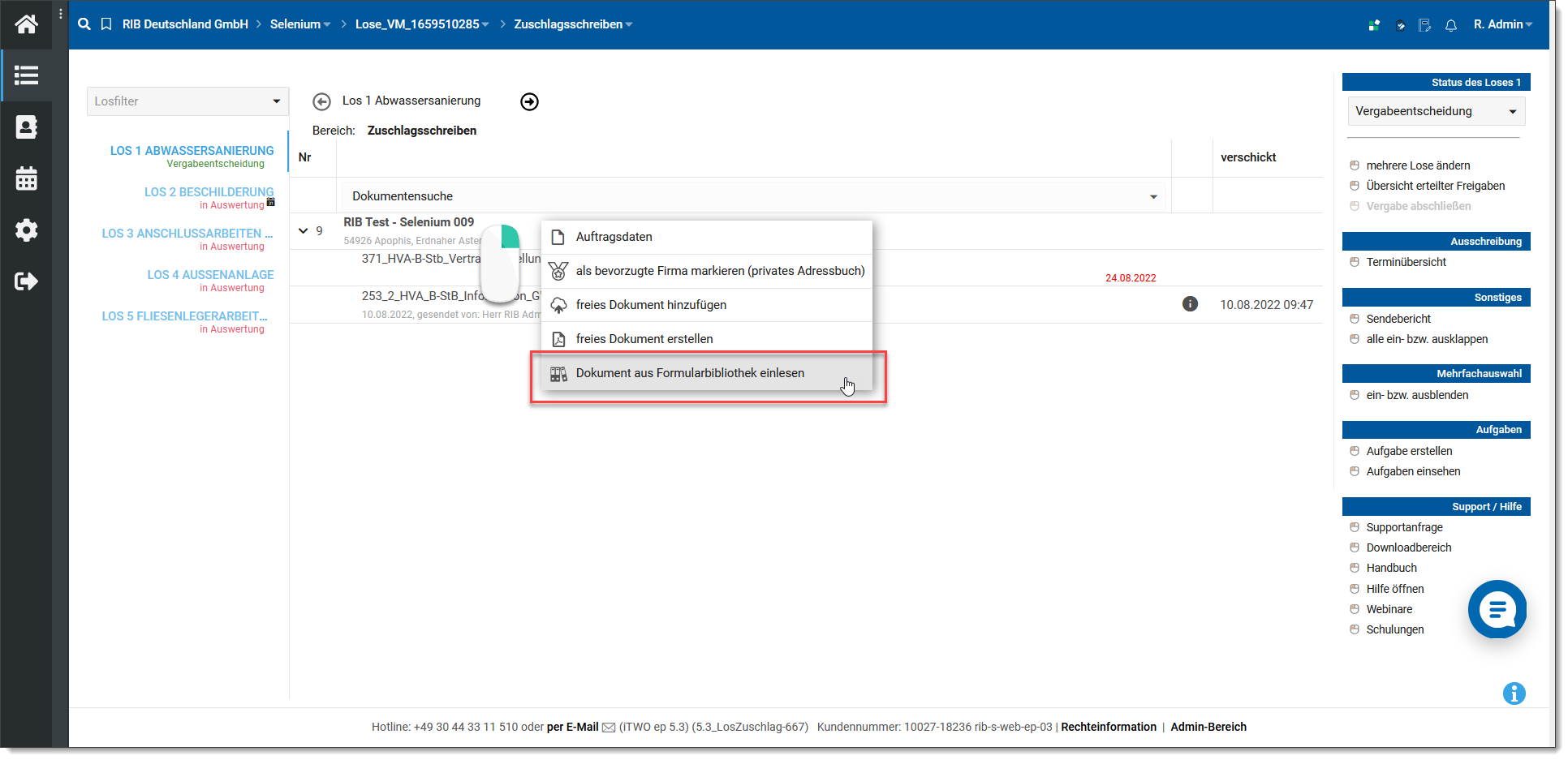Choose freies Dokument hinzufügen
This screenshot has width=1568, height=760.
coord(706,305)
